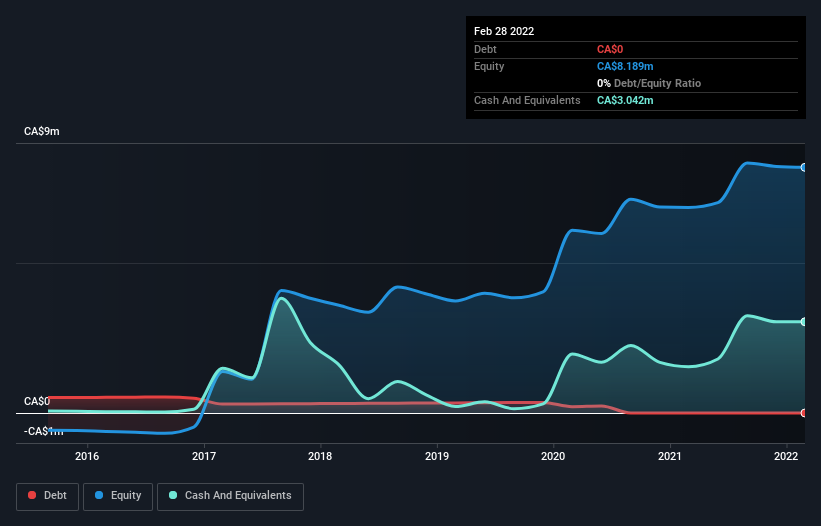Click the Cash And Equivalents tooltip row label

(527, 100)
